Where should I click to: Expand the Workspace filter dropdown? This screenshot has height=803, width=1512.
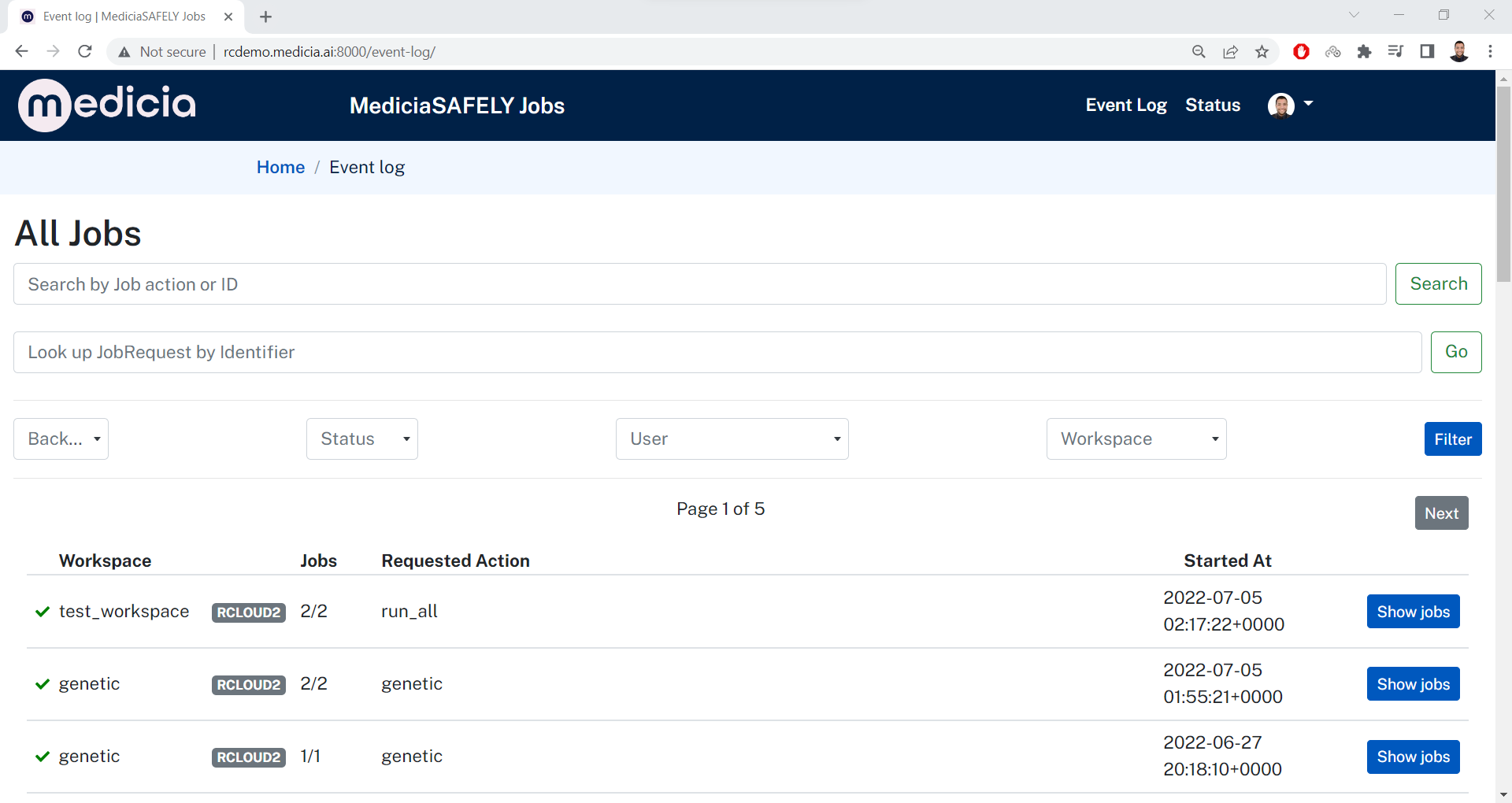coord(1136,439)
